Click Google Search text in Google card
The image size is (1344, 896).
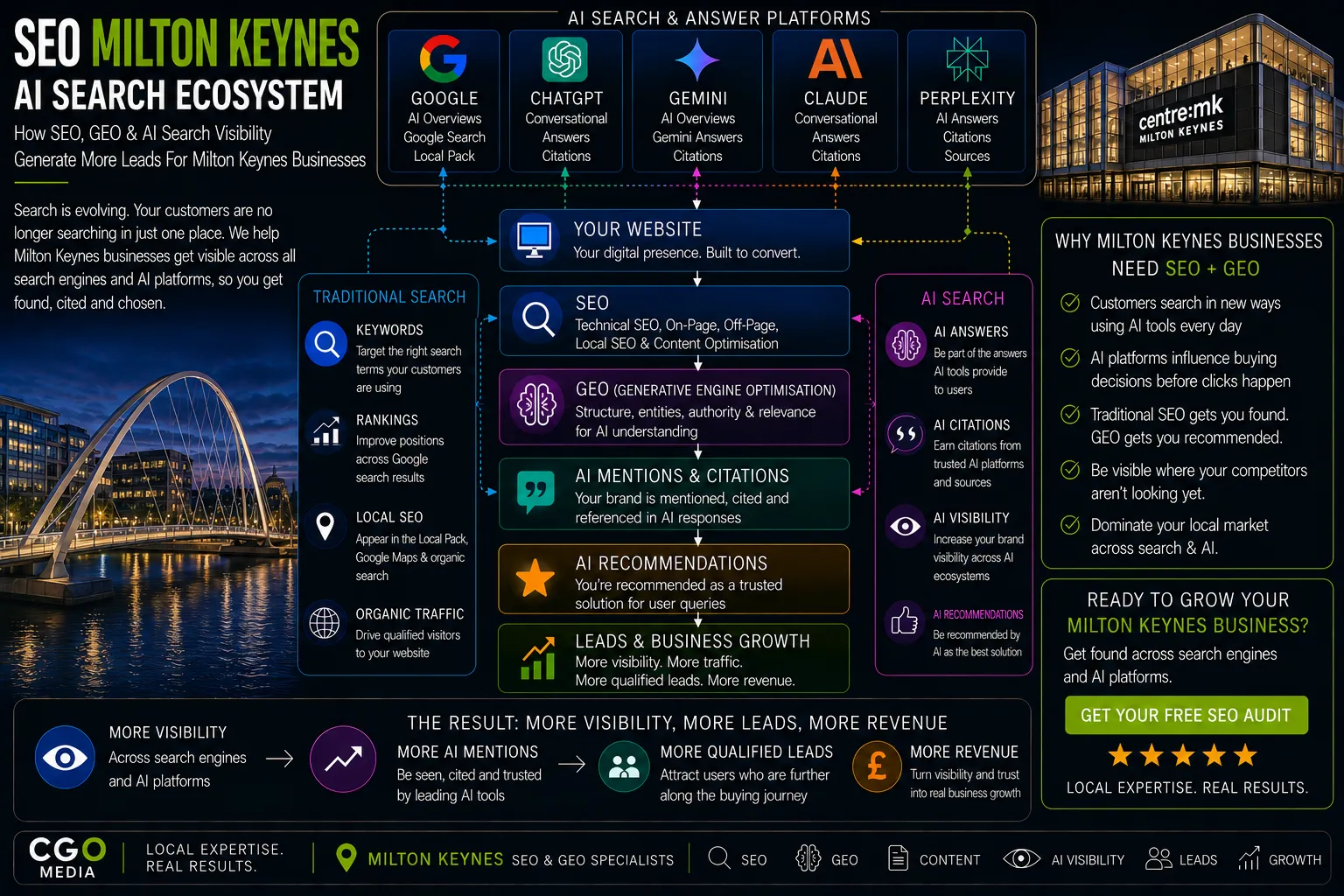[444, 137]
